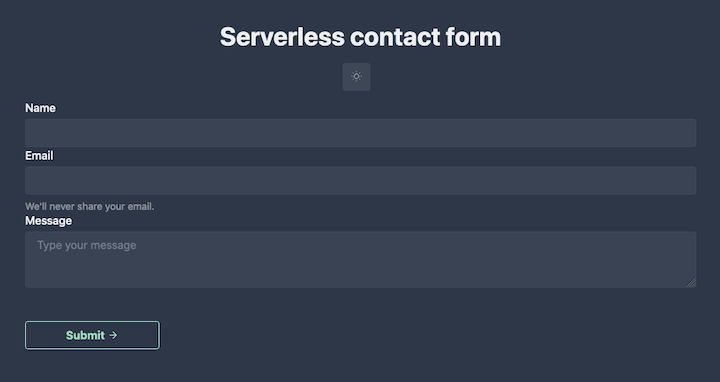Place cursor in the empty box under Name

pyautogui.click(x=360, y=133)
